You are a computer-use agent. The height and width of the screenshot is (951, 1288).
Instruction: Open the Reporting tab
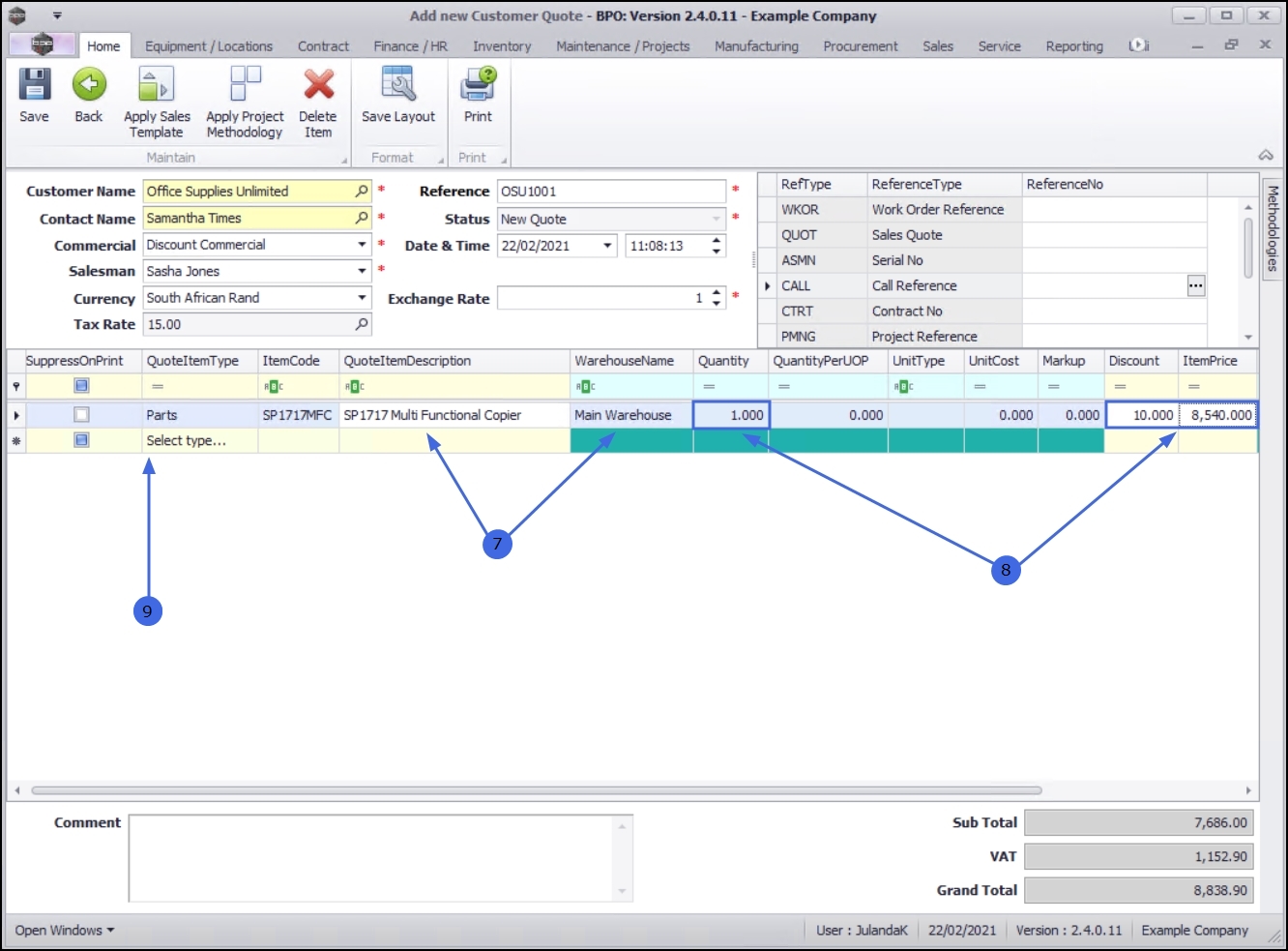tap(1074, 45)
